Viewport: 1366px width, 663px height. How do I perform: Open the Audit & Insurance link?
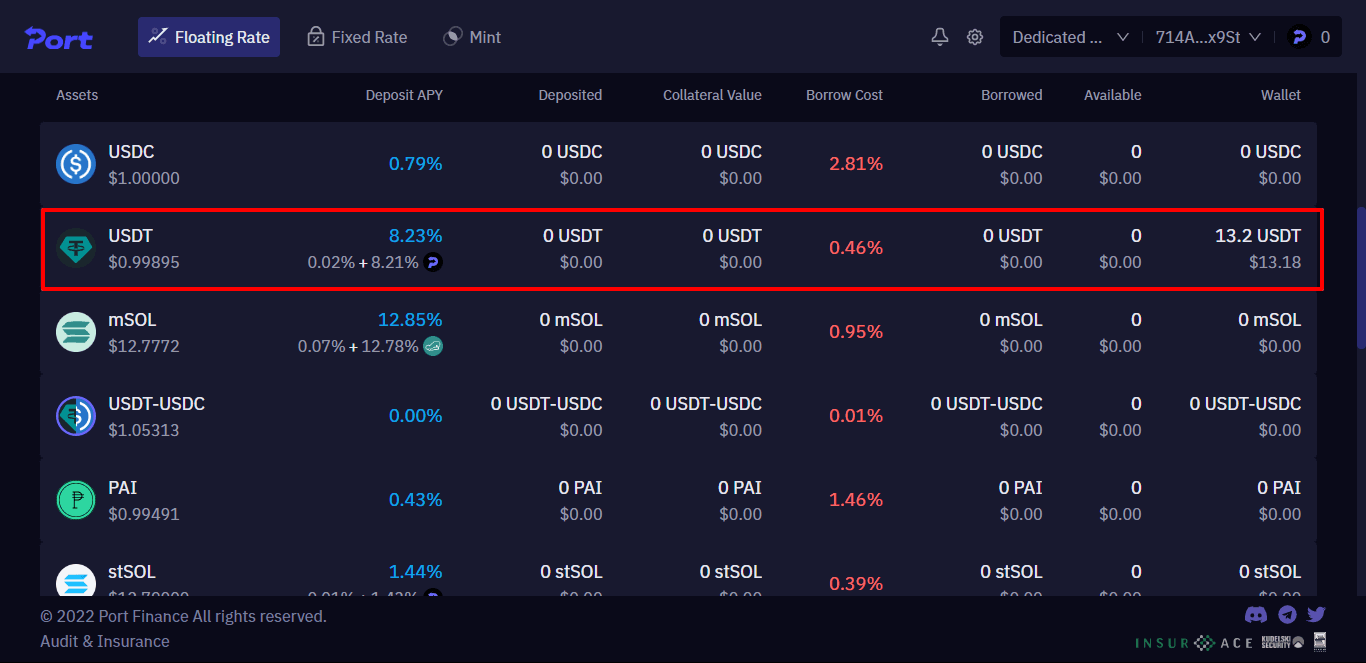[x=104, y=641]
